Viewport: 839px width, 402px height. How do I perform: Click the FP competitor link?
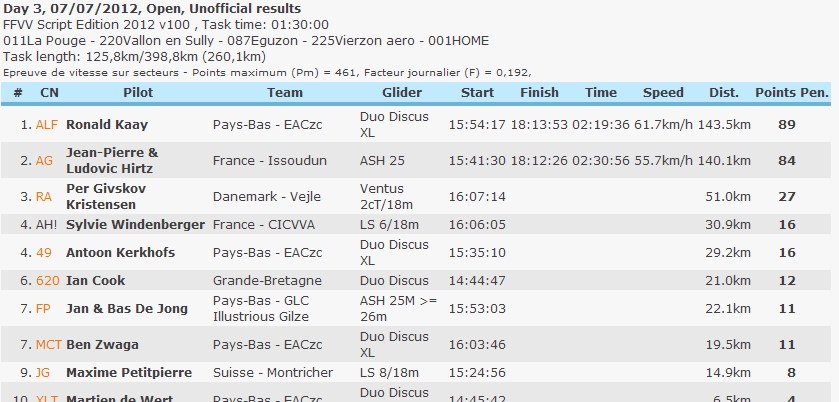pos(44,309)
